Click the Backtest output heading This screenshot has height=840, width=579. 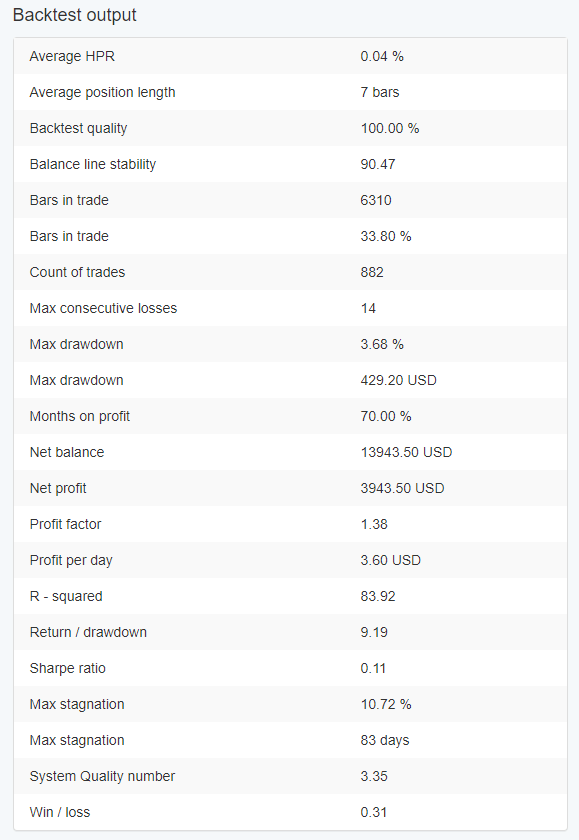[74, 15]
